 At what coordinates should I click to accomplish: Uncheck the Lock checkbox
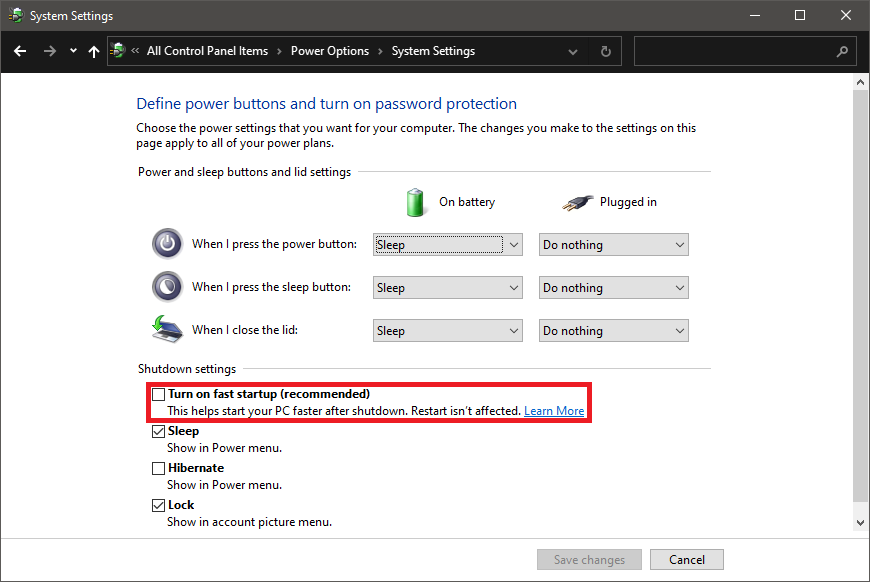(x=158, y=505)
